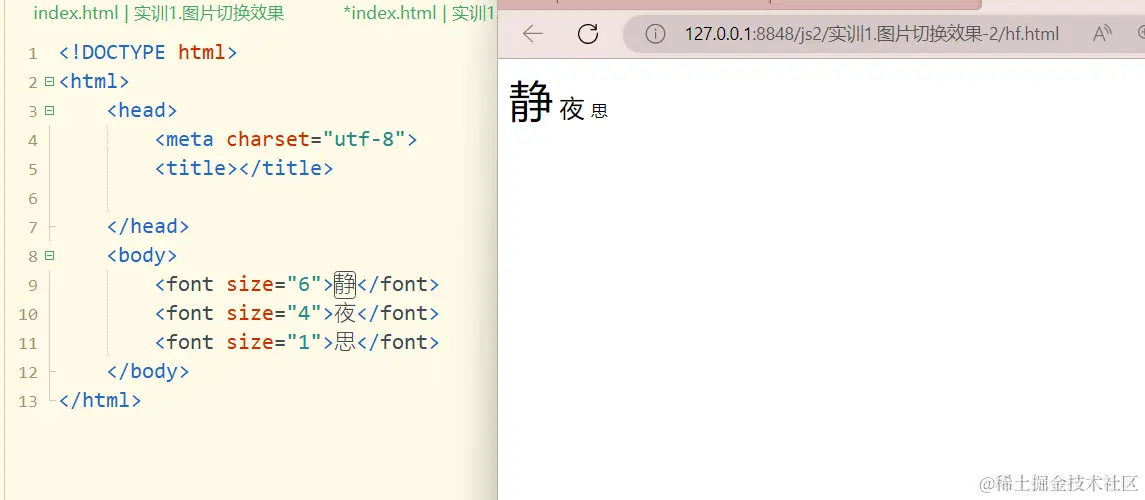1145x500 pixels.
Task: Click line number 6 in editor gutter
Action: coord(32,199)
